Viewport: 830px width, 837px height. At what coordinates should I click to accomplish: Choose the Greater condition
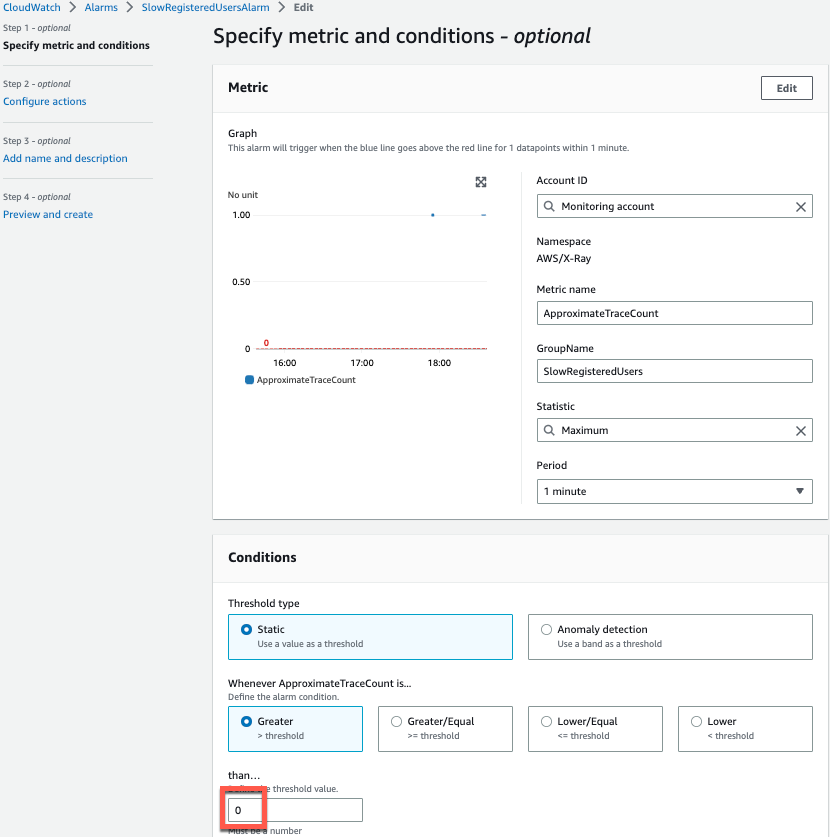click(295, 729)
